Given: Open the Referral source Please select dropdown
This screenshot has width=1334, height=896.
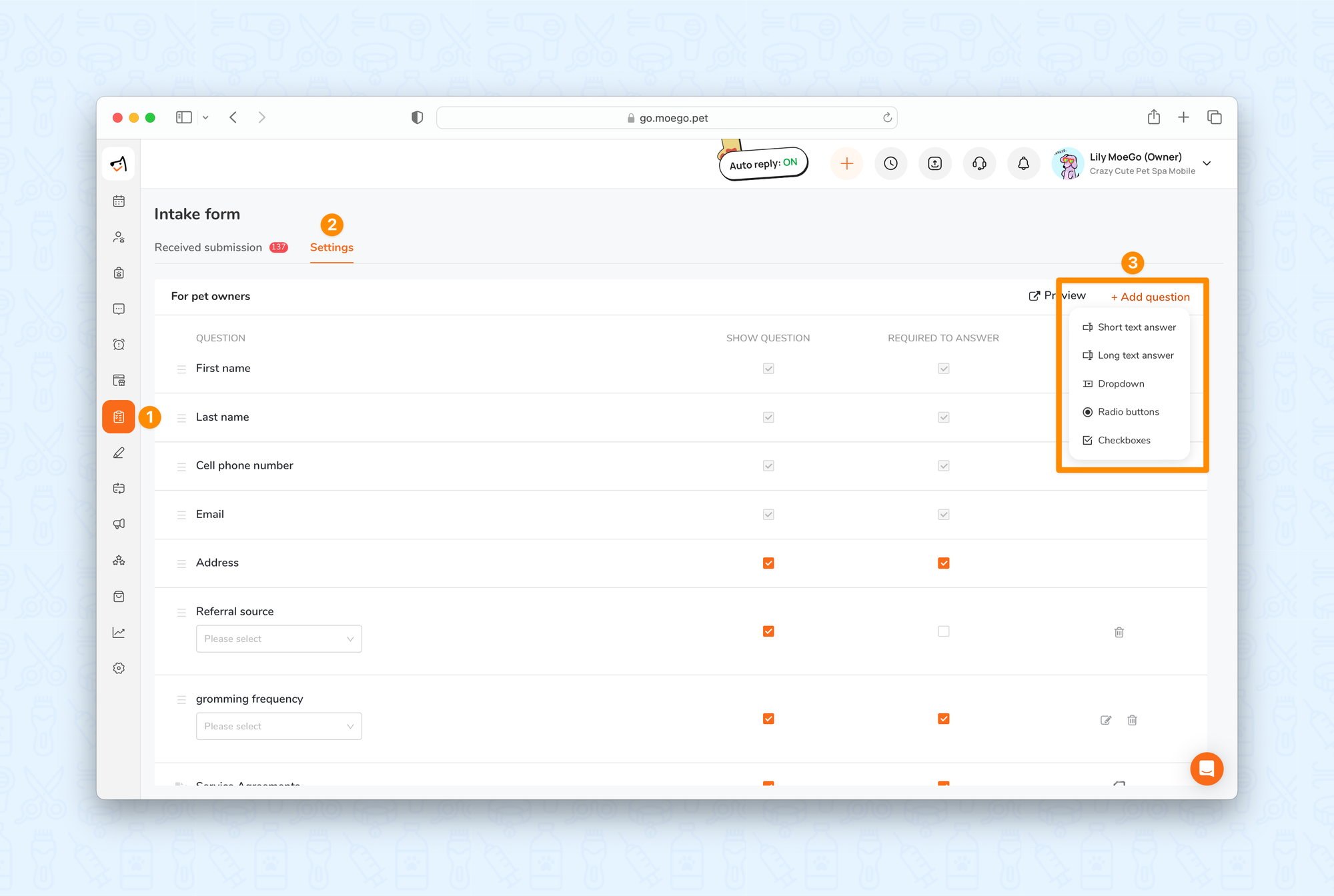Looking at the screenshot, I should click(279, 639).
